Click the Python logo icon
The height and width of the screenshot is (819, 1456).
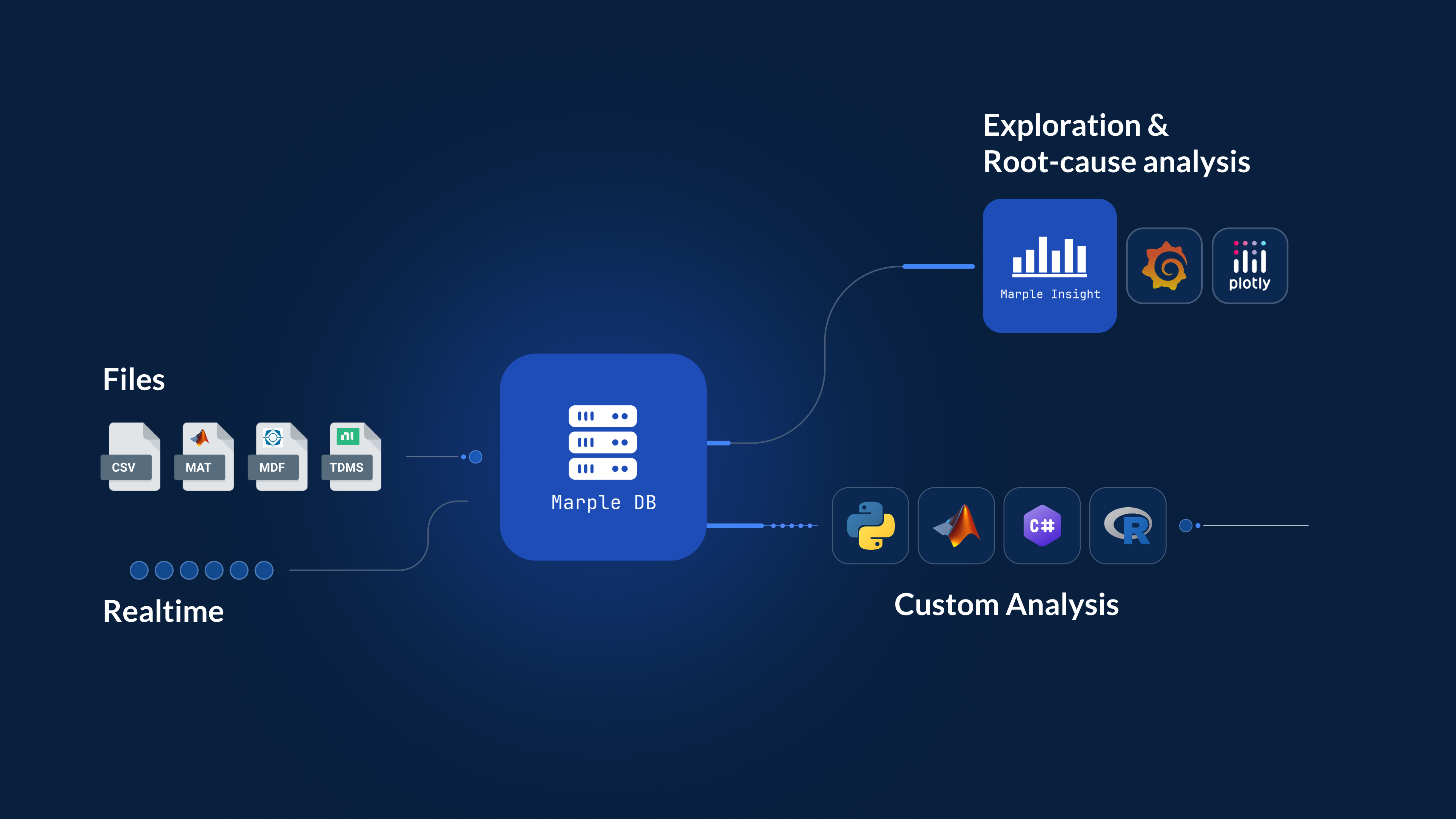click(871, 526)
